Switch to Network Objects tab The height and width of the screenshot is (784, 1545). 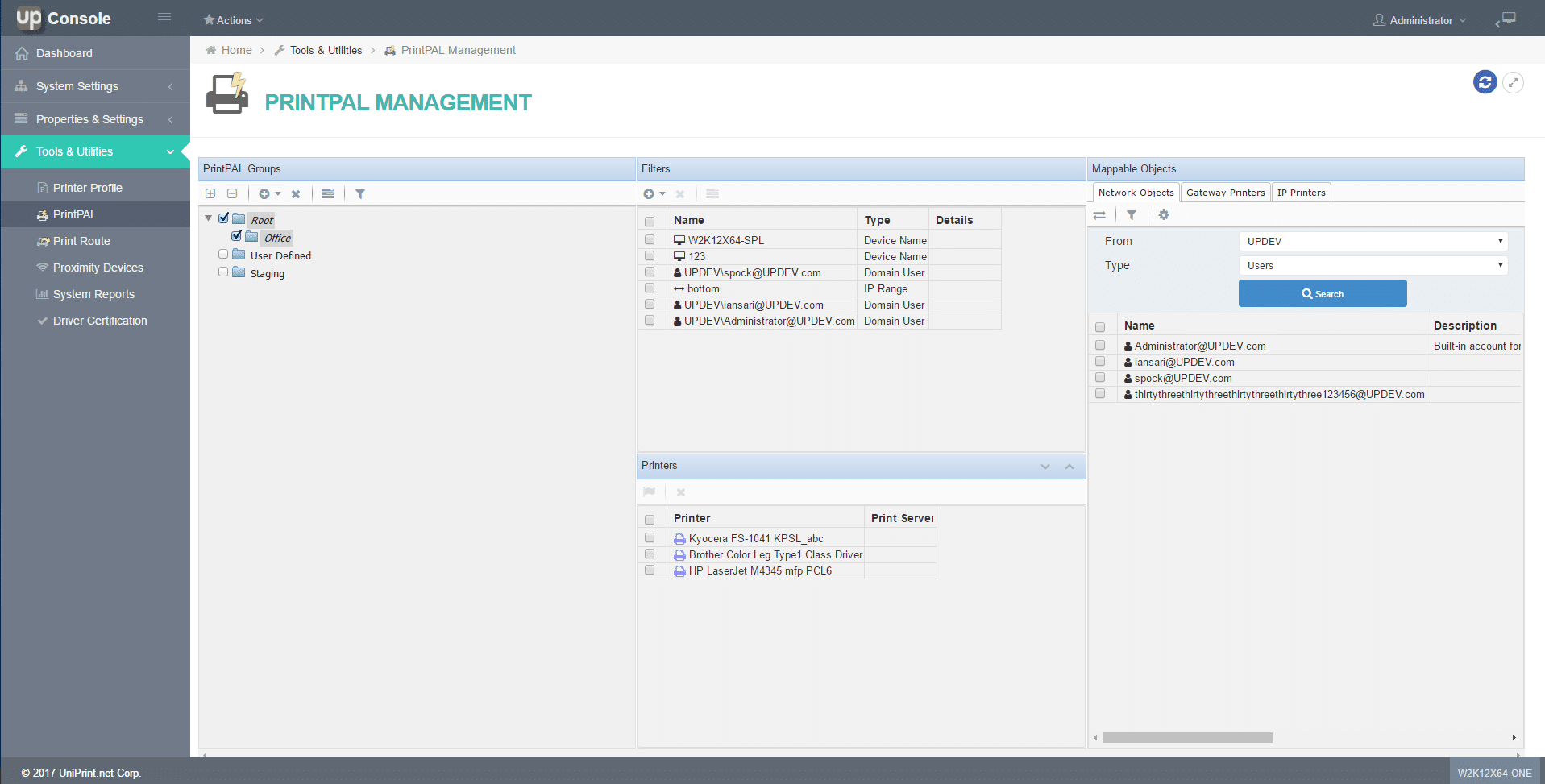pyautogui.click(x=1136, y=193)
